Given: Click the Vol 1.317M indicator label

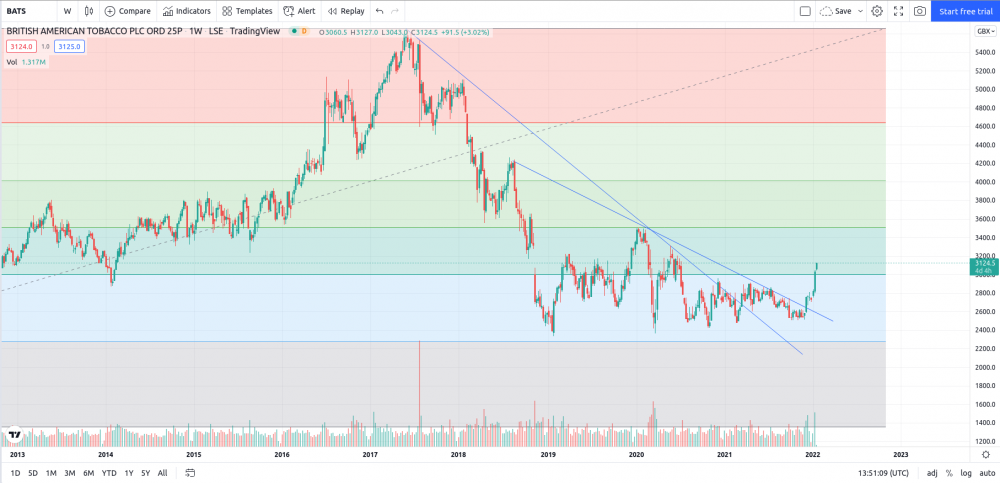Looking at the screenshot, I should [x=26, y=62].
